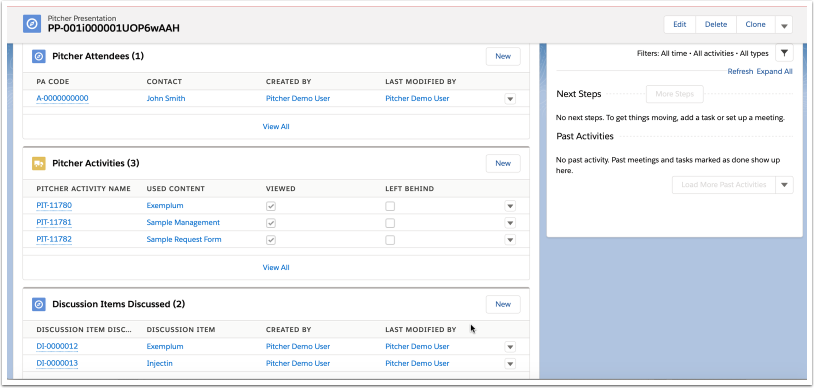Open row actions dropdown for PIT-11782
The height and width of the screenshot is (388, 814).
tap(510, 240)
